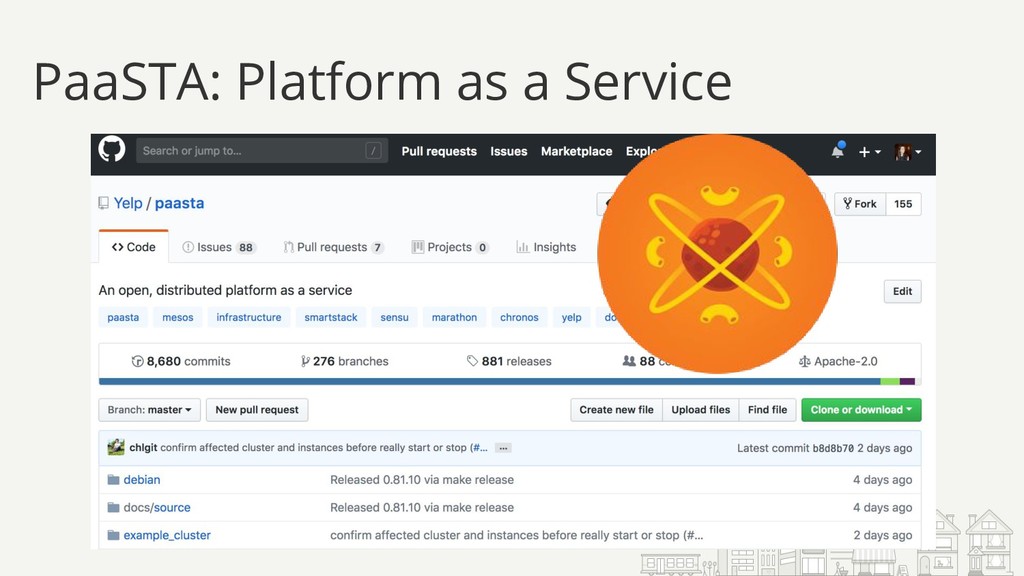1024x576 pixels.
Task: Click the language breakdown color bar
Action: [509, 381]
